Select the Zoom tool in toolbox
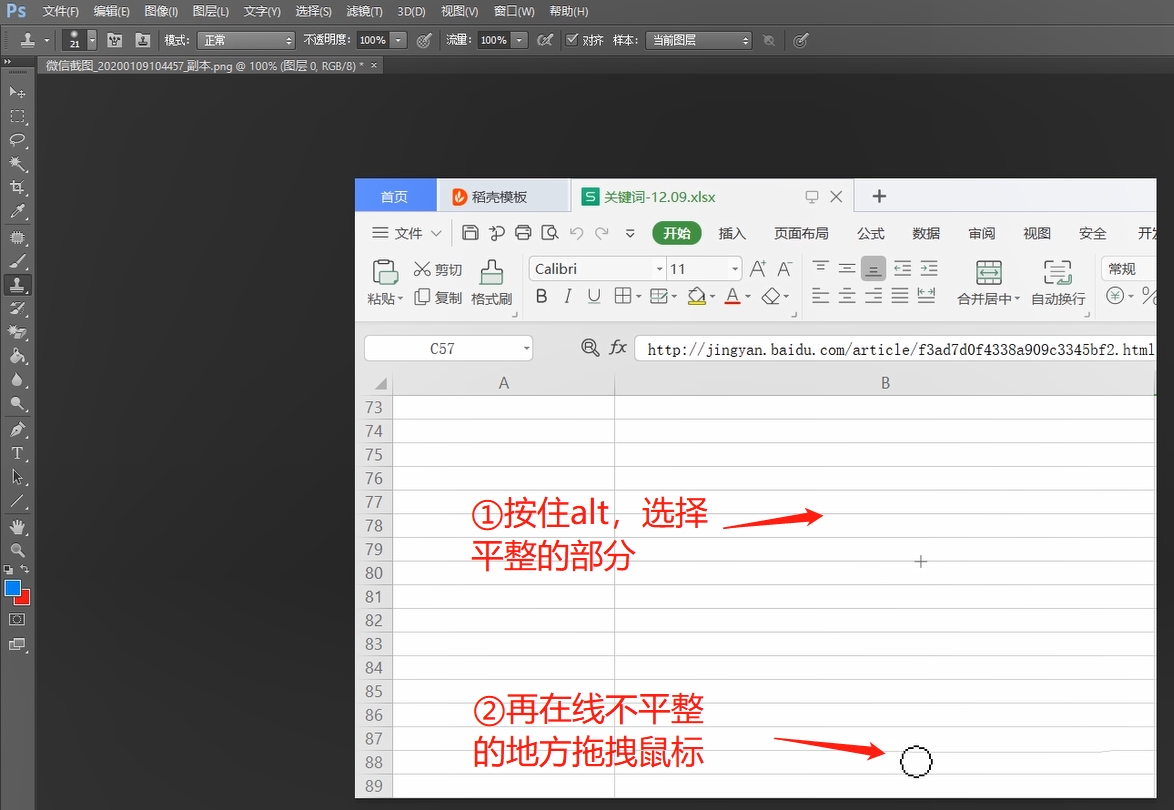 (17, 550)
